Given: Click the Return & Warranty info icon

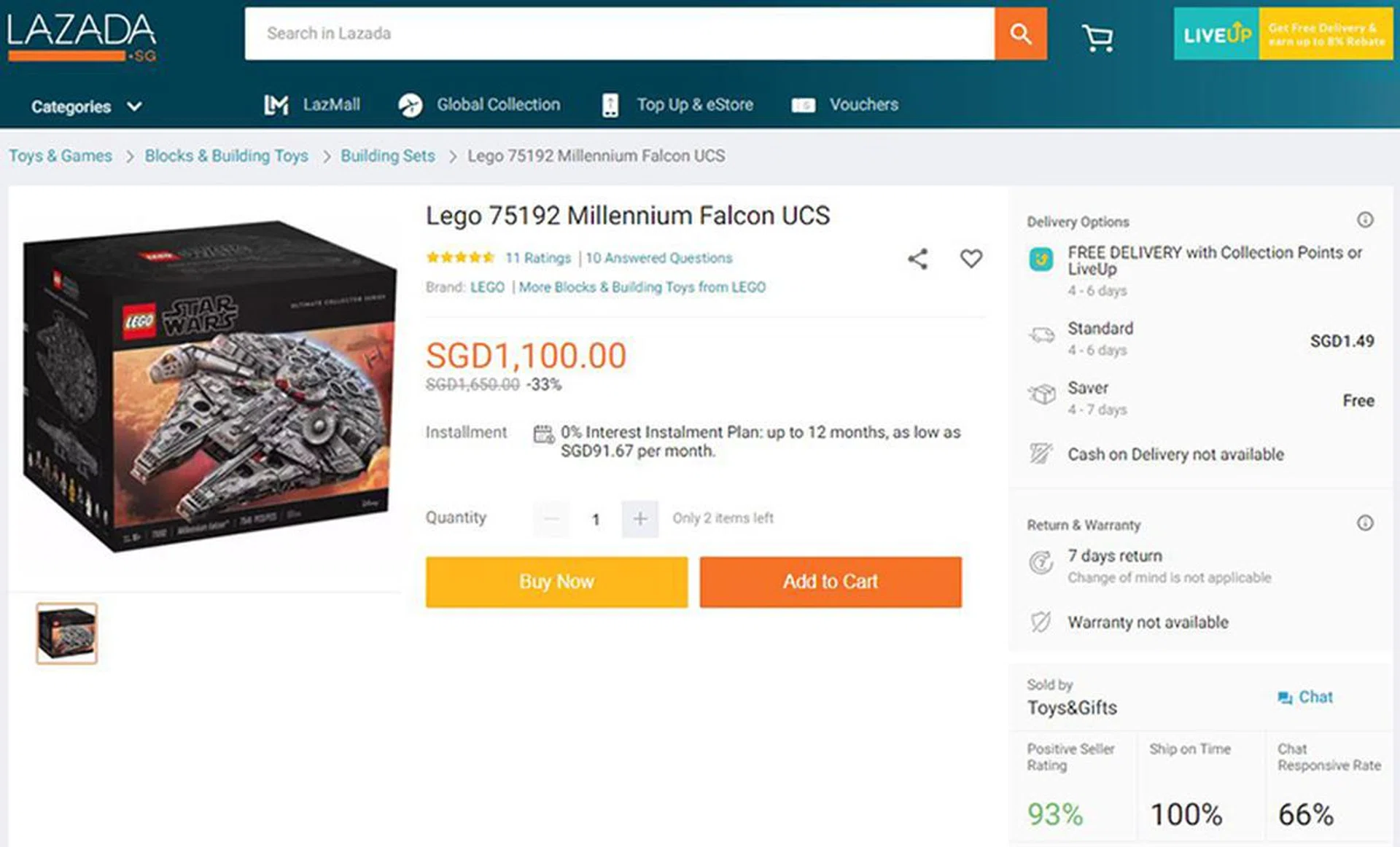Looking at the screenshot, I should [x=1365, y=523].
